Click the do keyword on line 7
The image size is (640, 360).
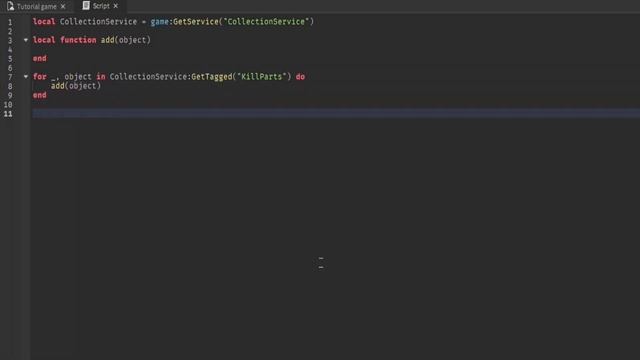click(300, 76)
